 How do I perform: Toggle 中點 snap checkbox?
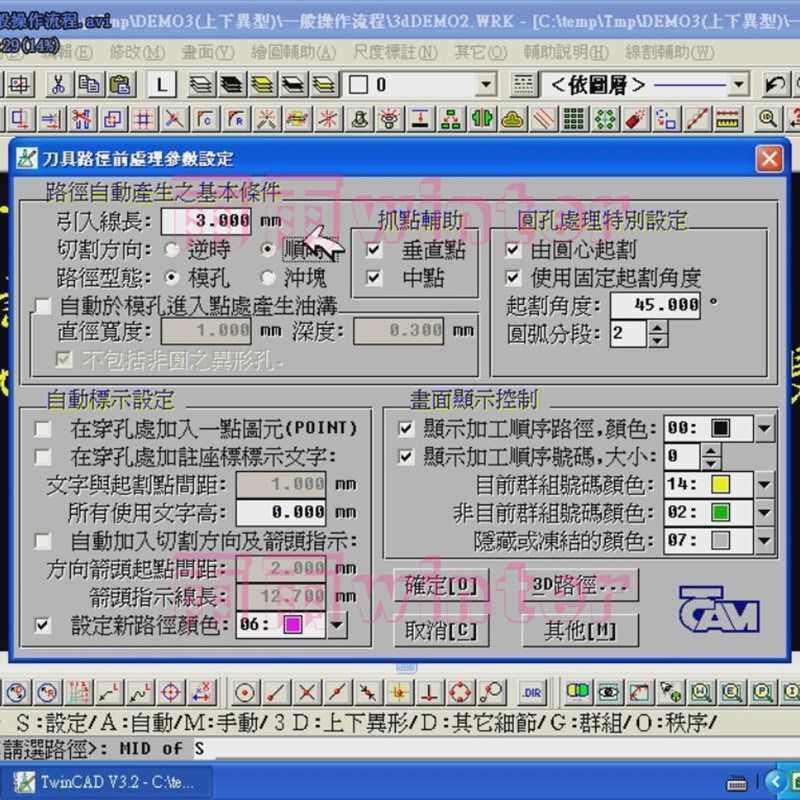(x=374, y=278)
